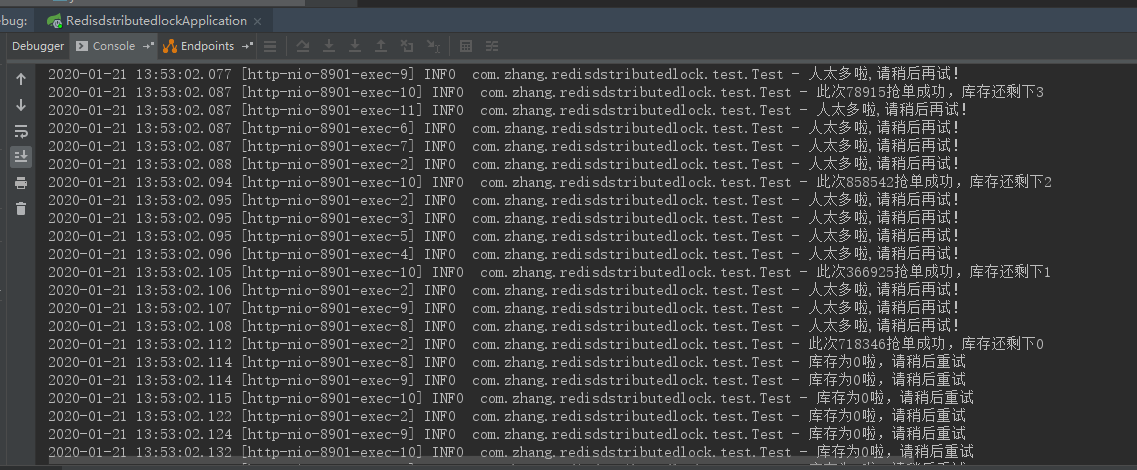Click the Step Over toolbar icon
The width and height of the screenshot is (1137, 470).
click(x=302, y=46)
